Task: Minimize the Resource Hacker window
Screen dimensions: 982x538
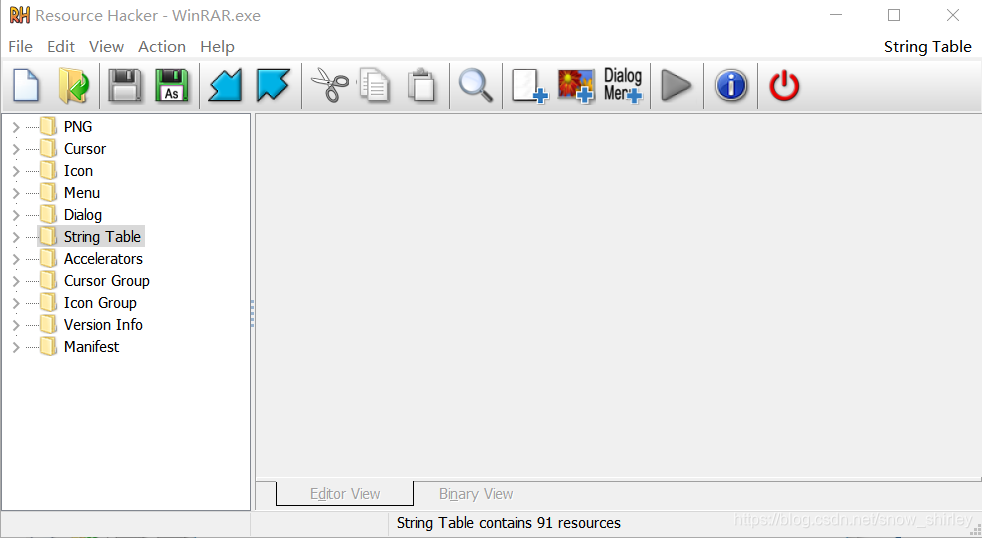Action: [x=836, y=15]
